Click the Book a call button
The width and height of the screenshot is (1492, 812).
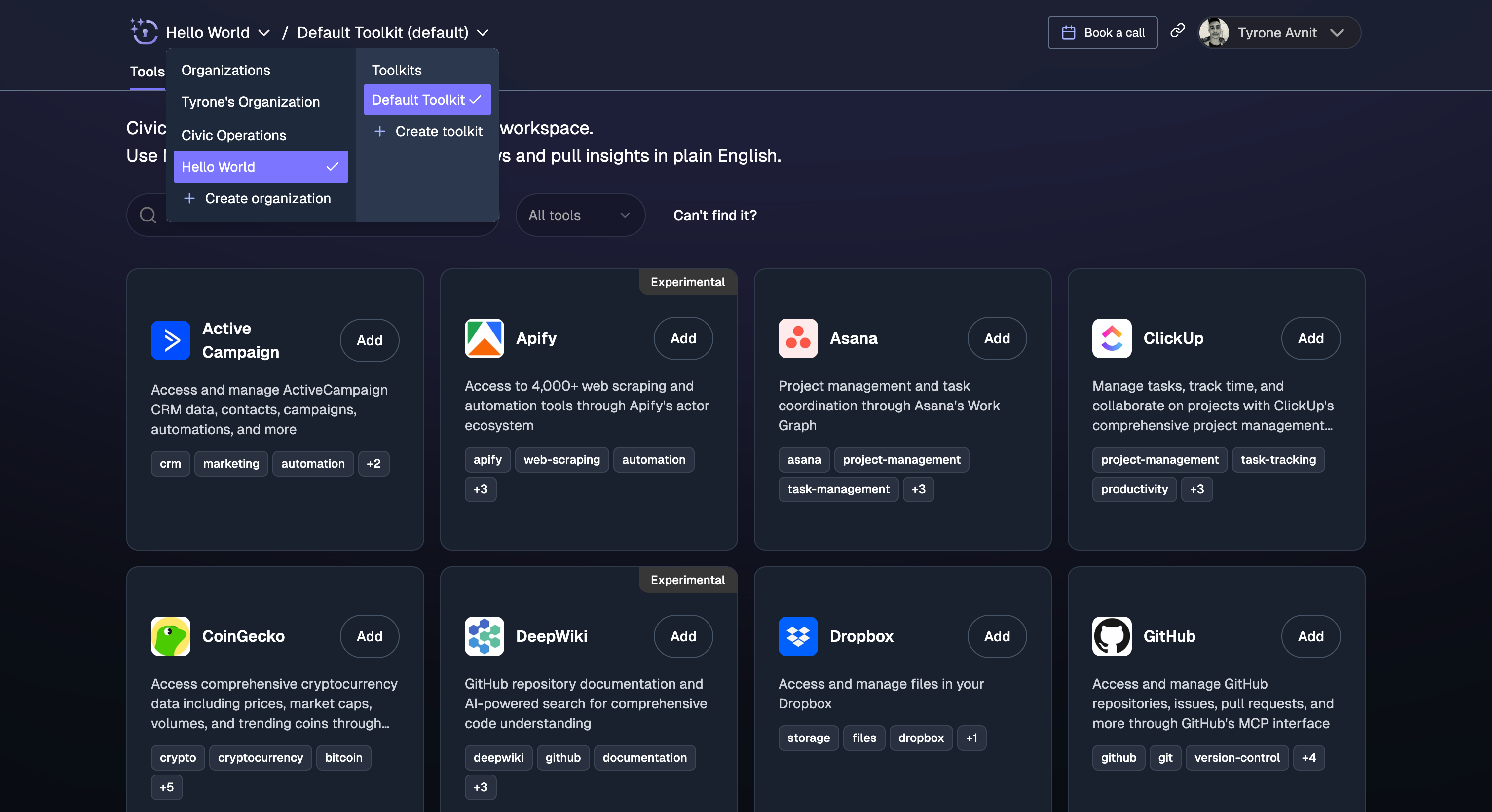[x=1102, y=33]
